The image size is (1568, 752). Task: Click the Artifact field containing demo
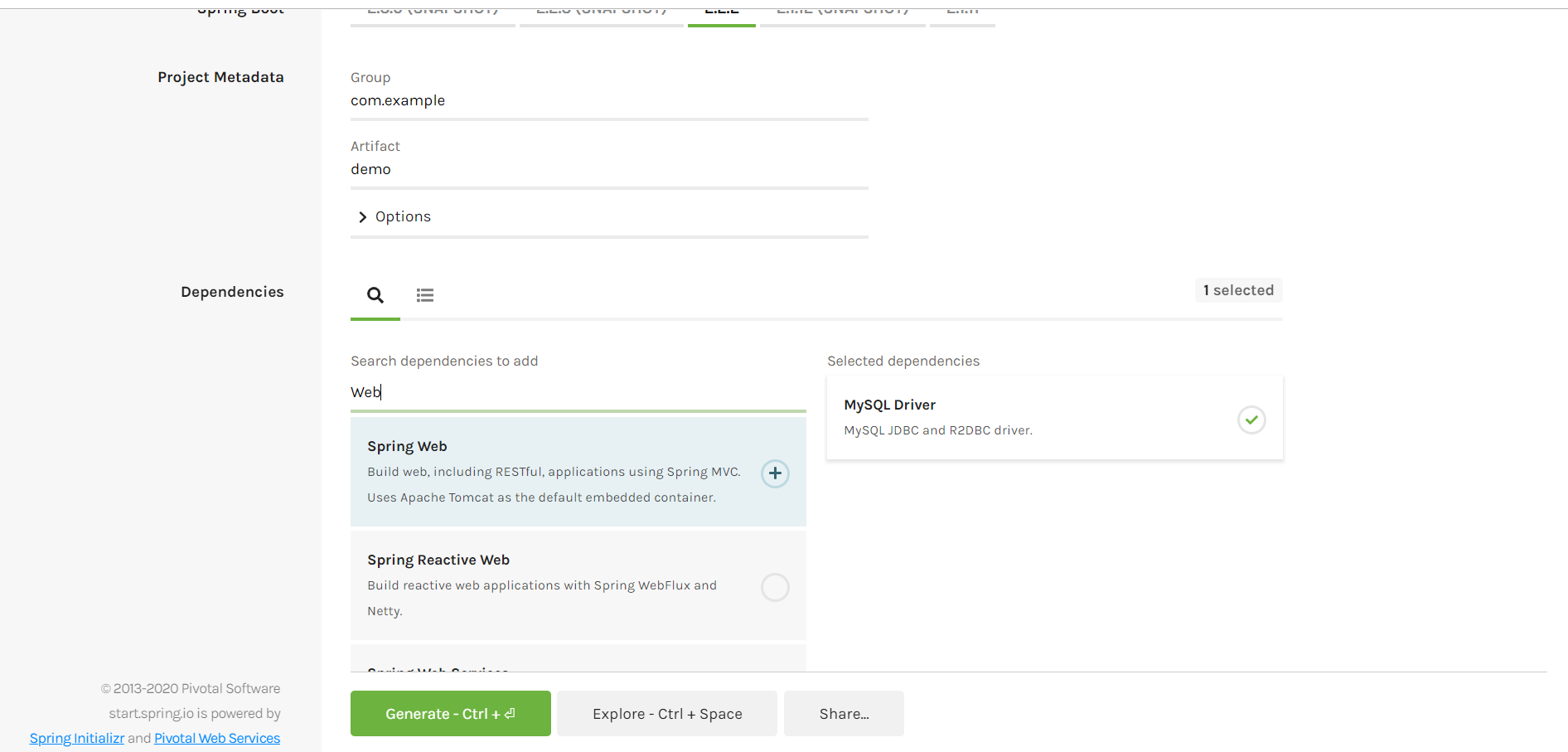click(609, 169)
